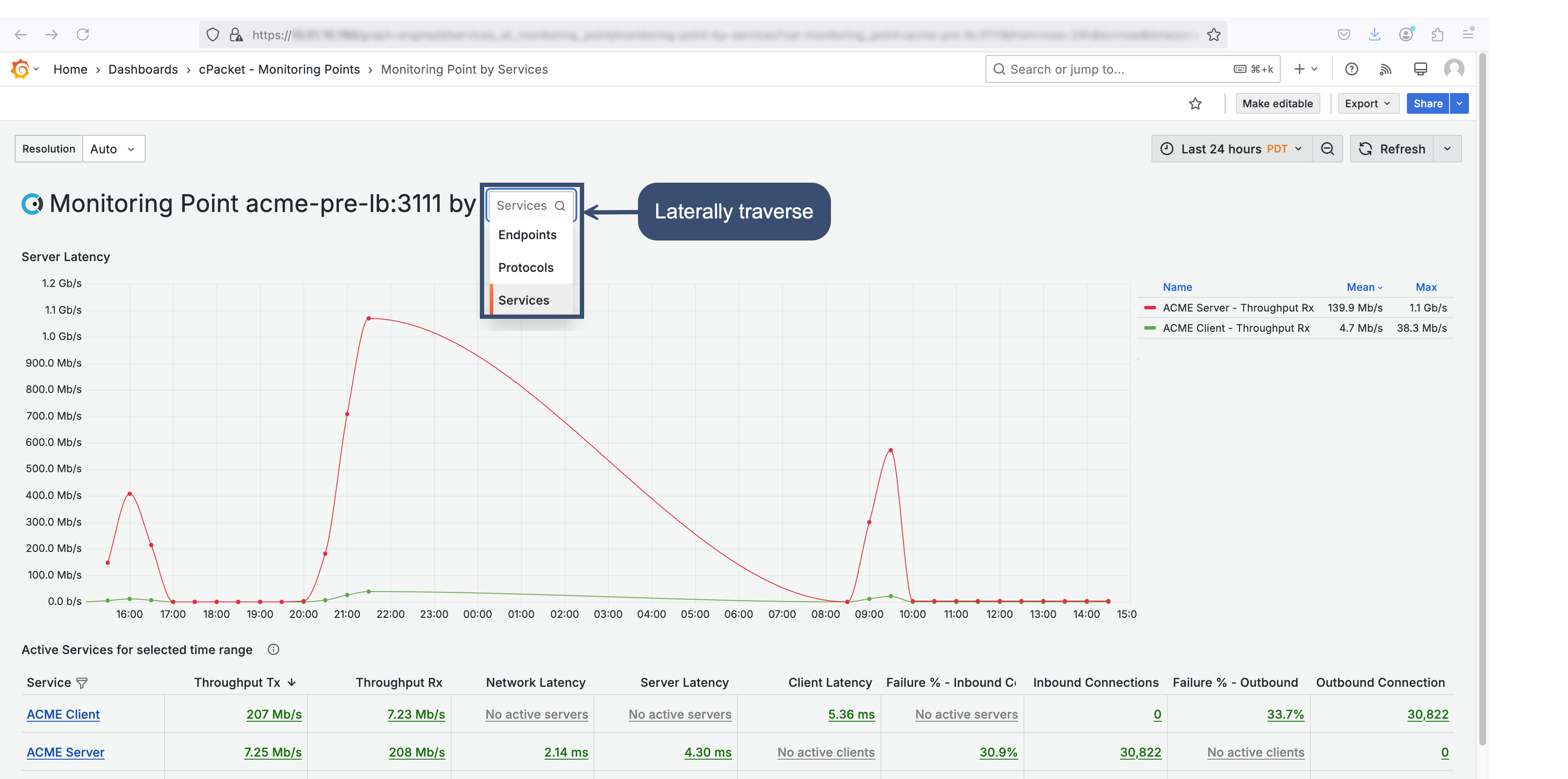
Task: Sort legend by Mean column
Action: 1364,287
